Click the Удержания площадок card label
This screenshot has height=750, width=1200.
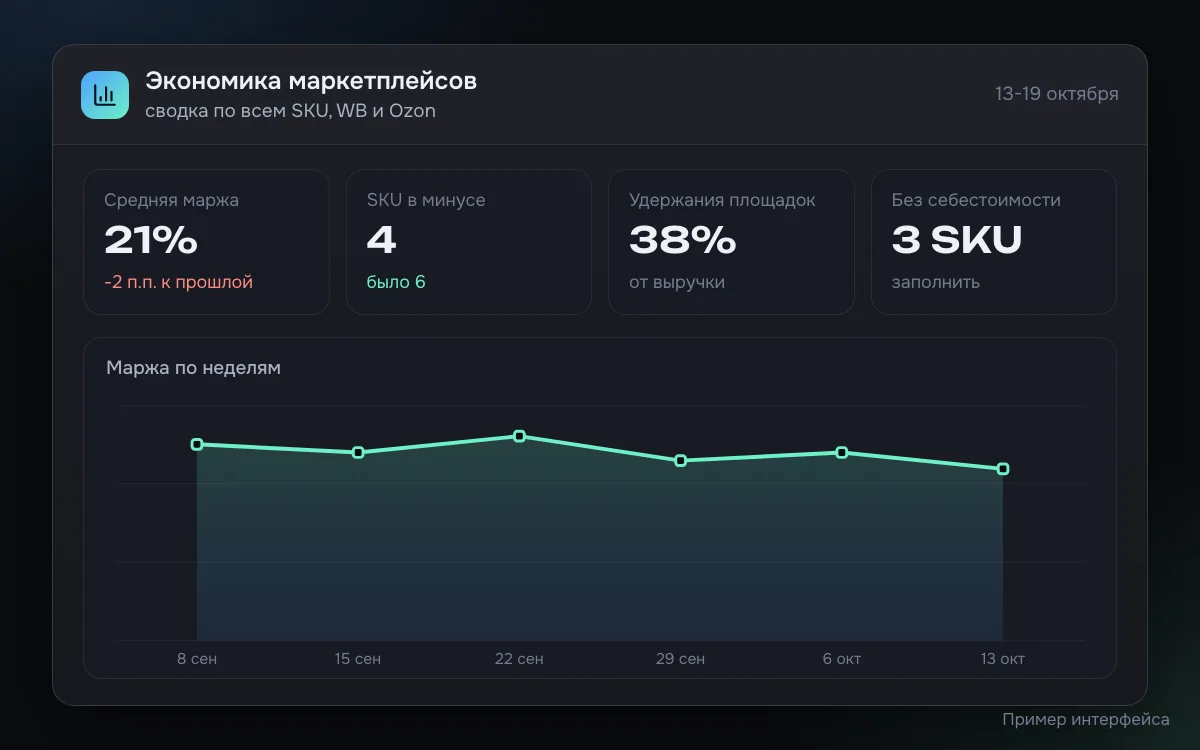pyautogui.click(x=723, y=200)
